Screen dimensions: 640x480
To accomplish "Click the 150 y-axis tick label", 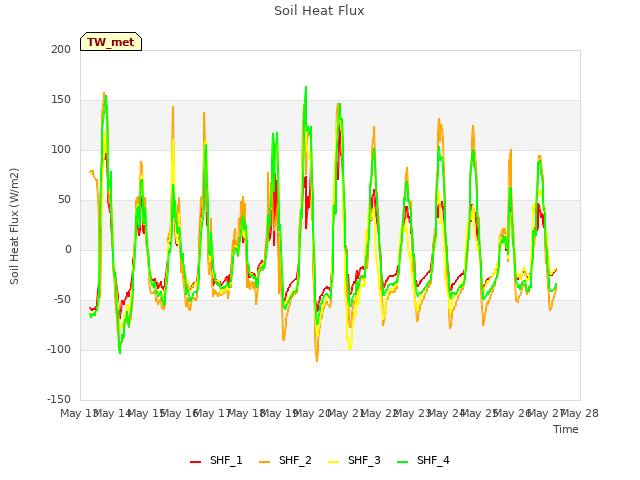I will coord(61,100).
